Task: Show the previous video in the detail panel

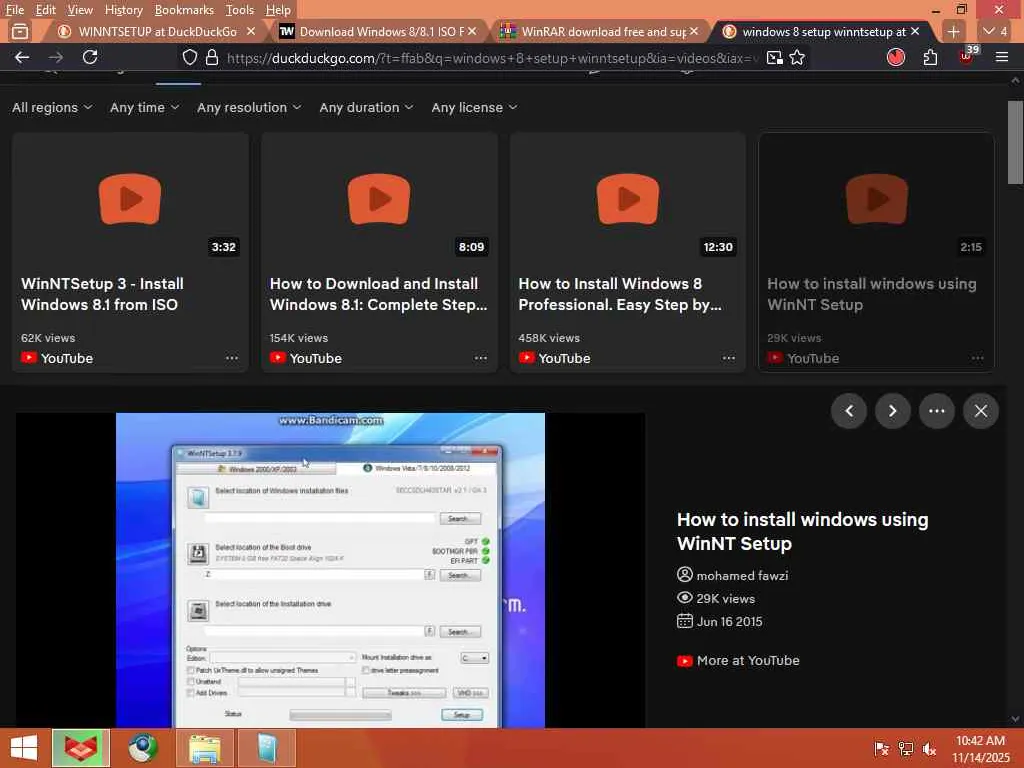Action: (x=849, y=411)
